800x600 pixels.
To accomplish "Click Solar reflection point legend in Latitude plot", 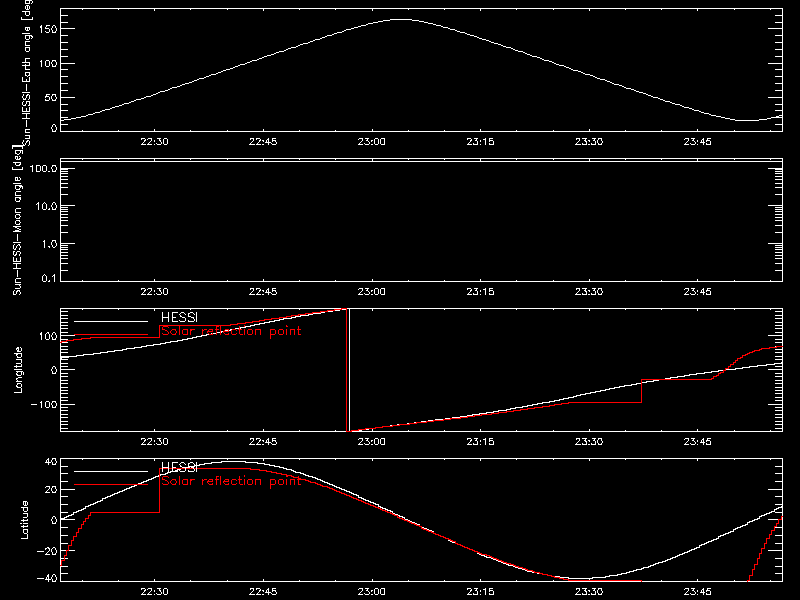I will tap(231, 481).
